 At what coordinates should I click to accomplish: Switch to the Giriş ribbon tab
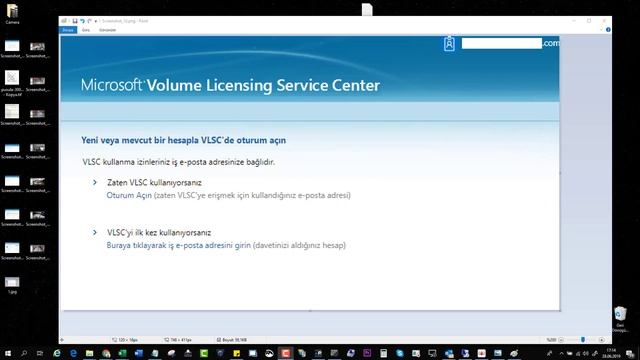pos(86,30)
